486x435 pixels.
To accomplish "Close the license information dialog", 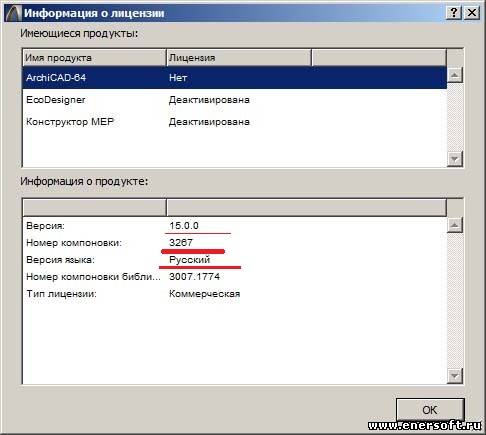I will tap(472, 13).
